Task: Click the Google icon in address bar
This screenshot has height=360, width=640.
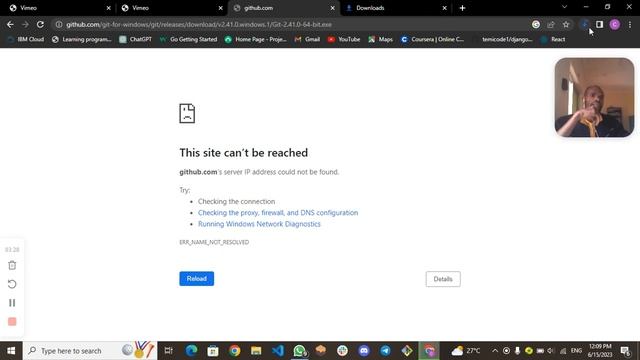Action: (536, 24)
